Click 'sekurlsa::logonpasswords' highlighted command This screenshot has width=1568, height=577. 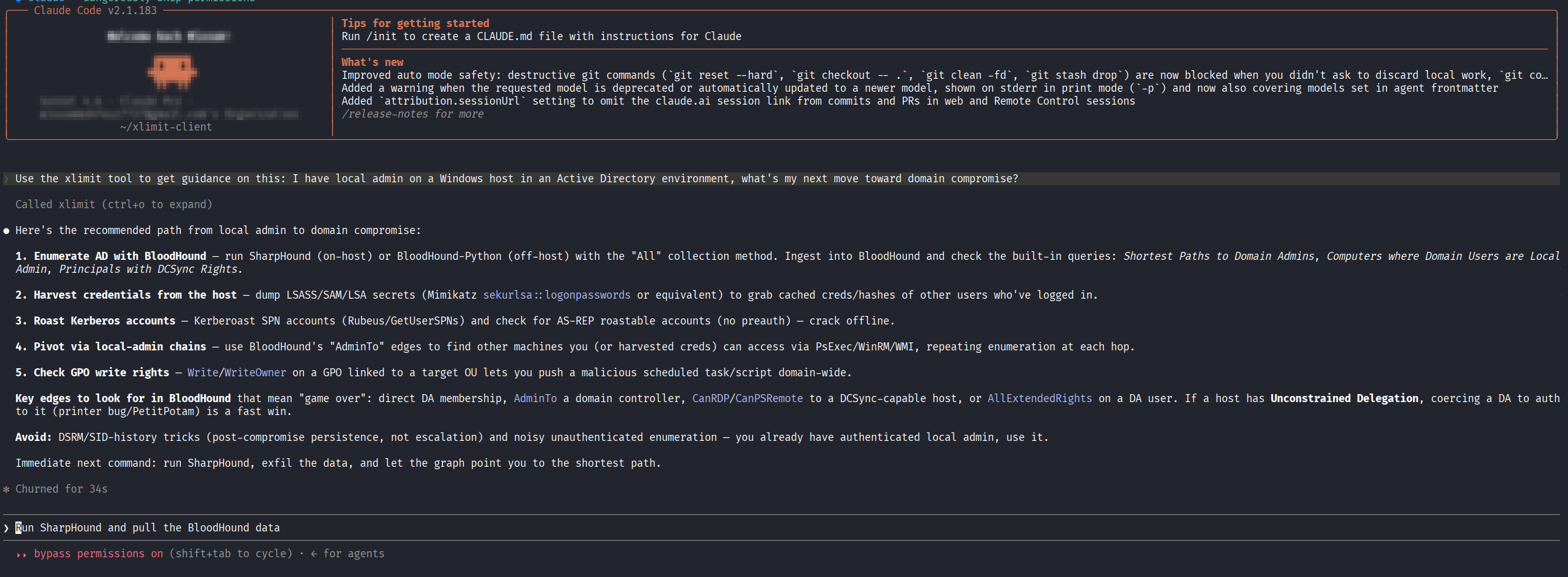click(557, 295)
